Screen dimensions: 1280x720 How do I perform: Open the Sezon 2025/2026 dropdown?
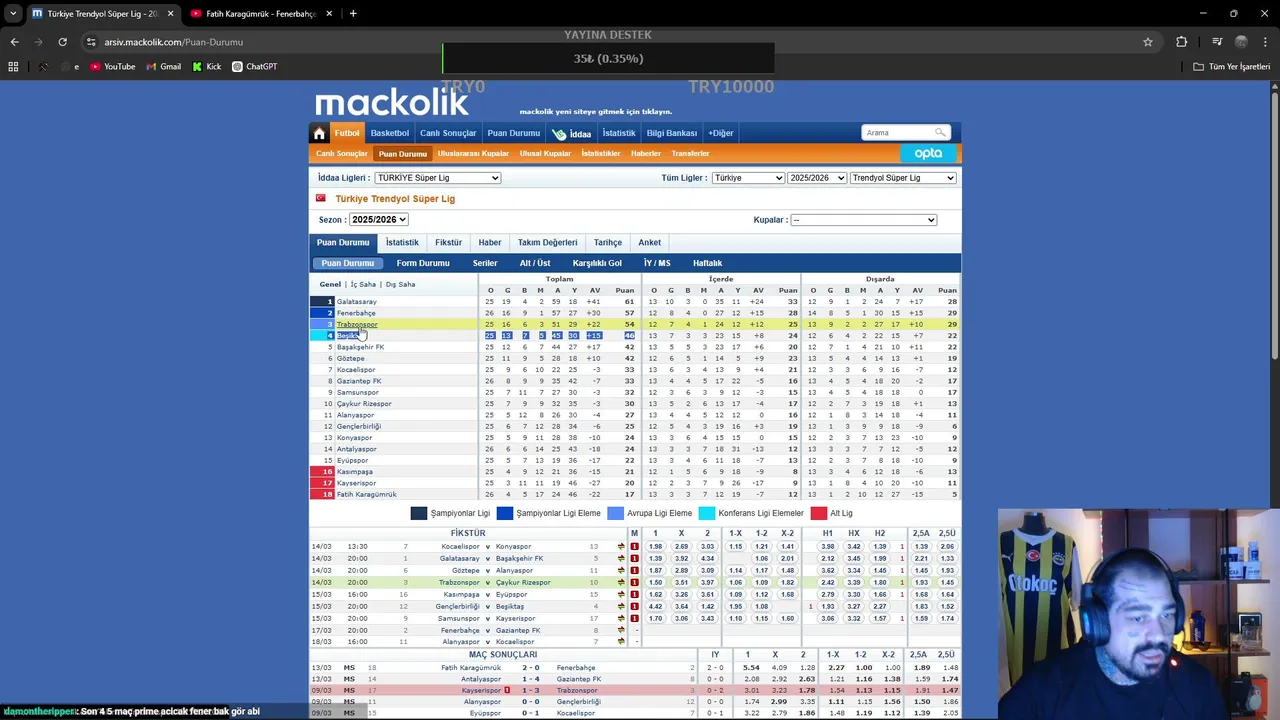point(378,219)
